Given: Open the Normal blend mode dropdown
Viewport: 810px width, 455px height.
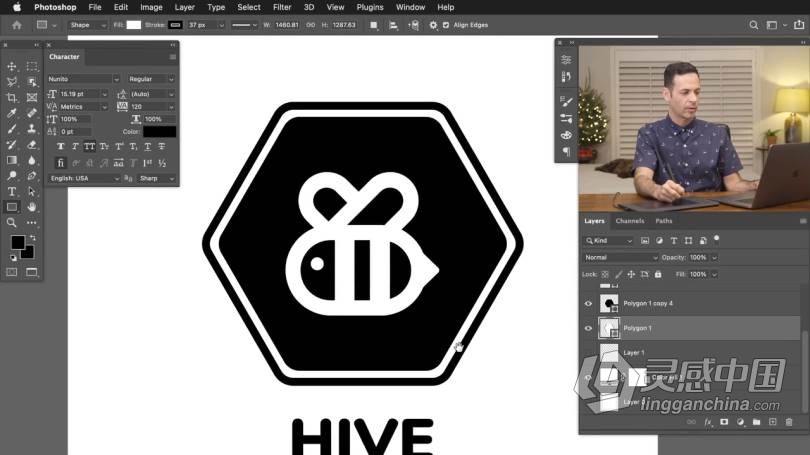Looking at the screenshot, I should [620, 258].
